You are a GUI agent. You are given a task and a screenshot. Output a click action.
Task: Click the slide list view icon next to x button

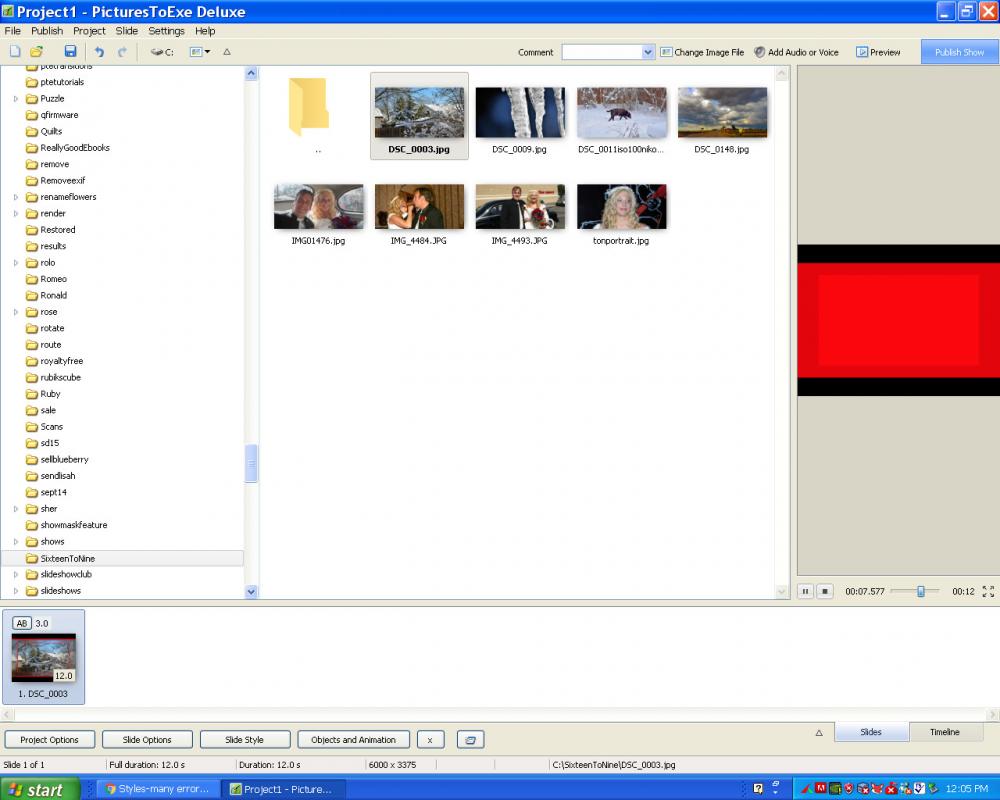pos(470,740)
